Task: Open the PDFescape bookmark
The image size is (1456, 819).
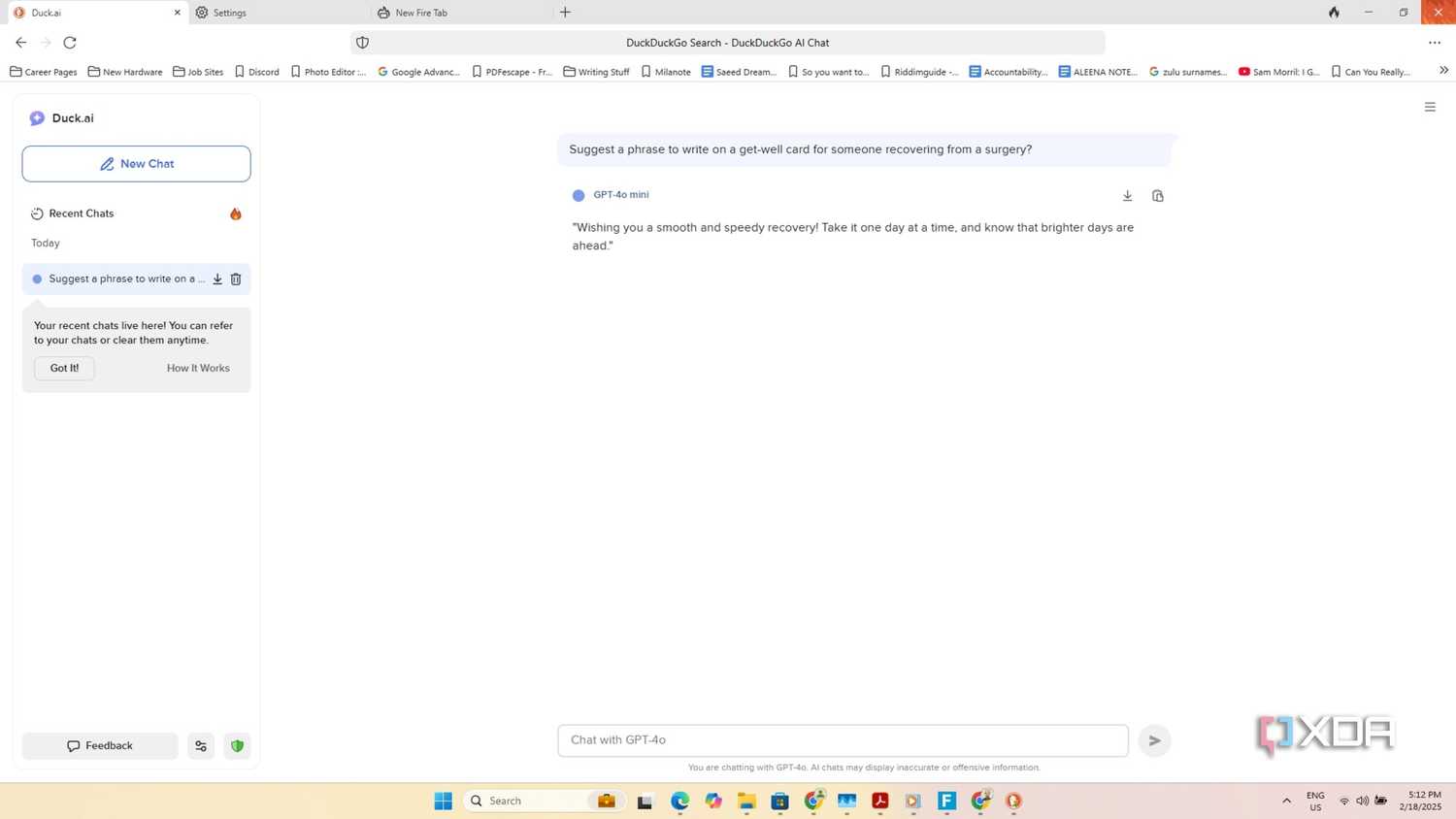Action: pos(512,72)
